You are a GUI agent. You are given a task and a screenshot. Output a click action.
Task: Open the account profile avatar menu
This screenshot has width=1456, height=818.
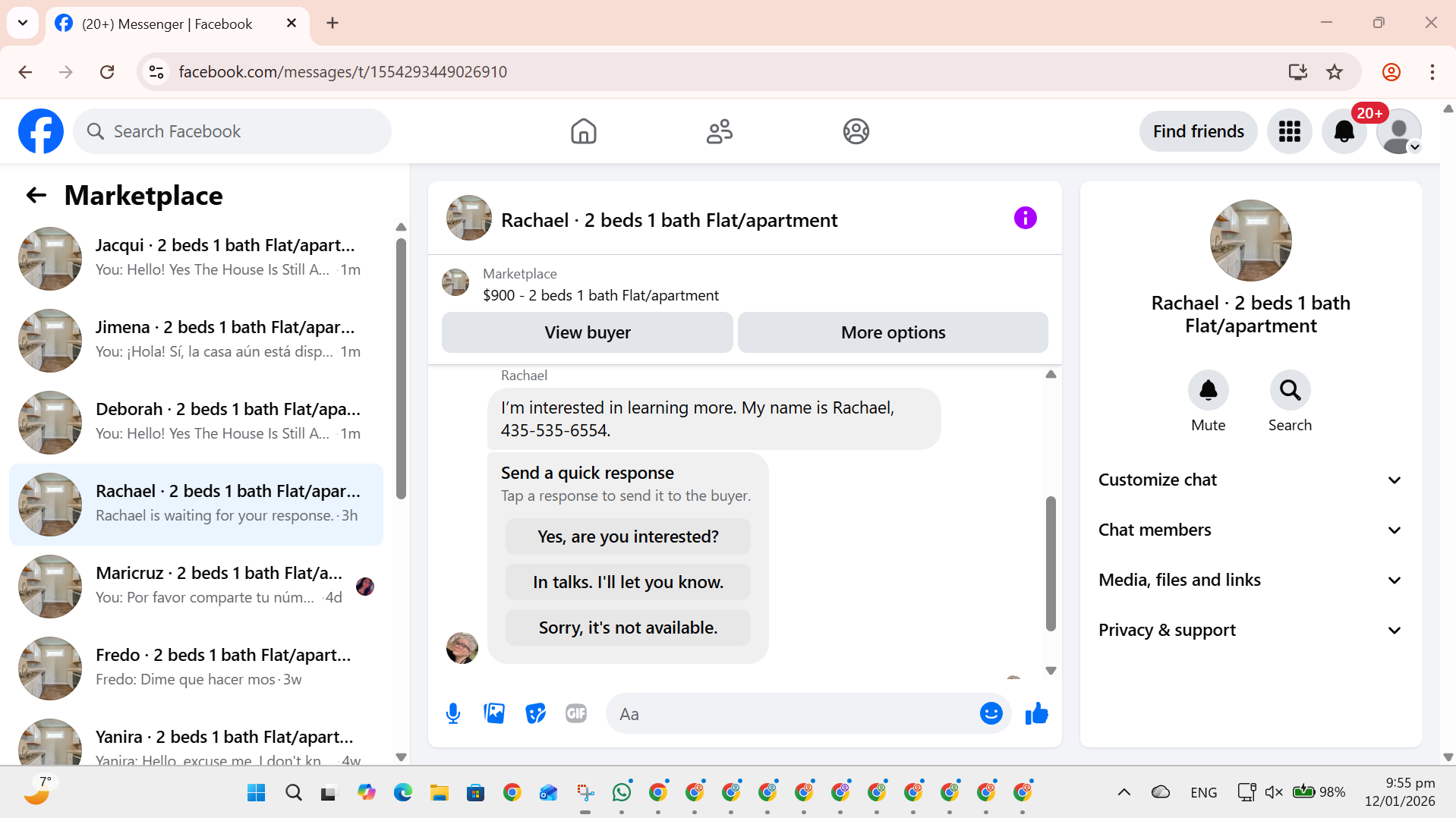[x=1398, y=131]
